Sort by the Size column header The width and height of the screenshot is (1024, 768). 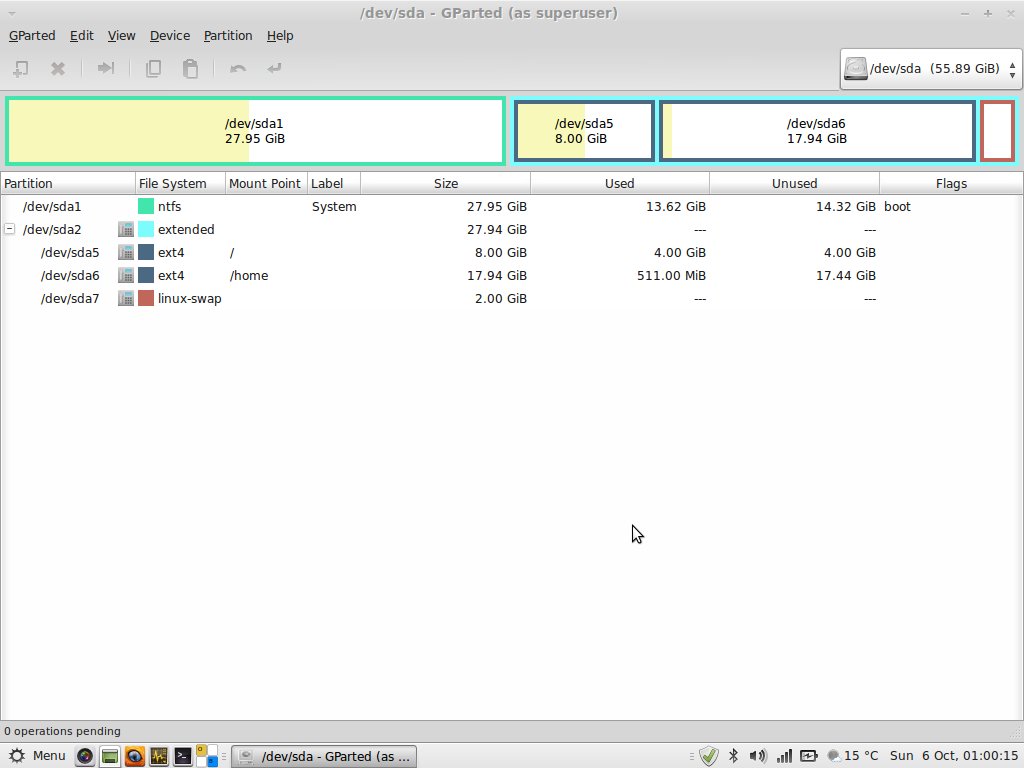click(445, 184)
